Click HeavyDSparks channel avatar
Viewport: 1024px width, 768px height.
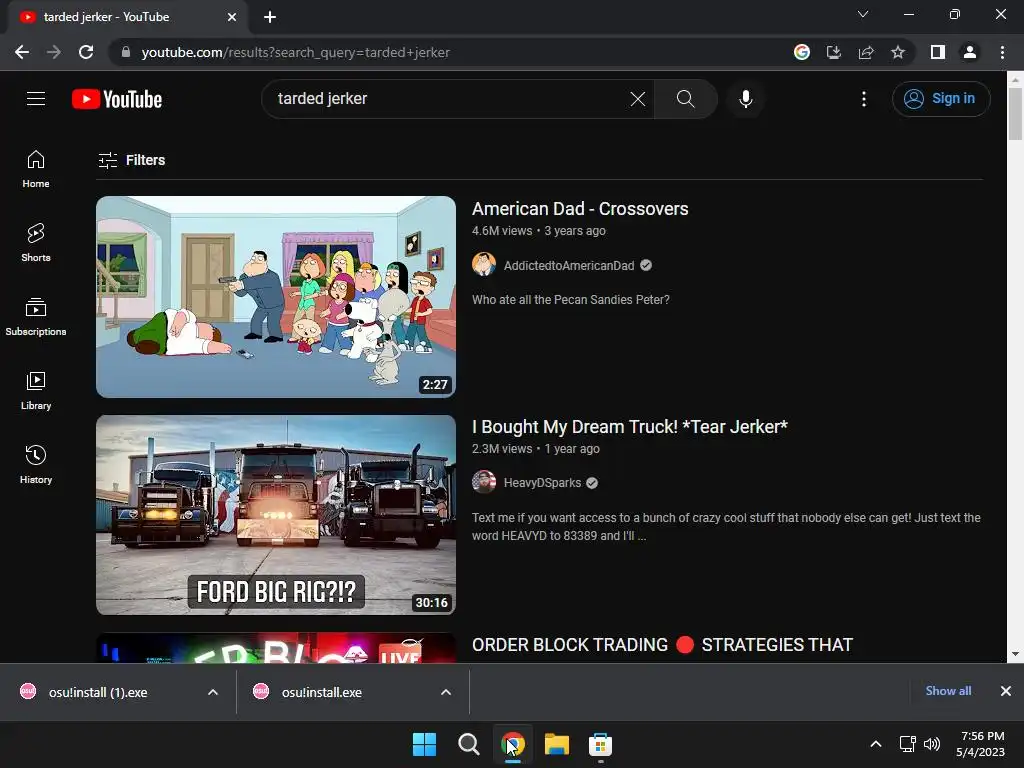(484, 482)
